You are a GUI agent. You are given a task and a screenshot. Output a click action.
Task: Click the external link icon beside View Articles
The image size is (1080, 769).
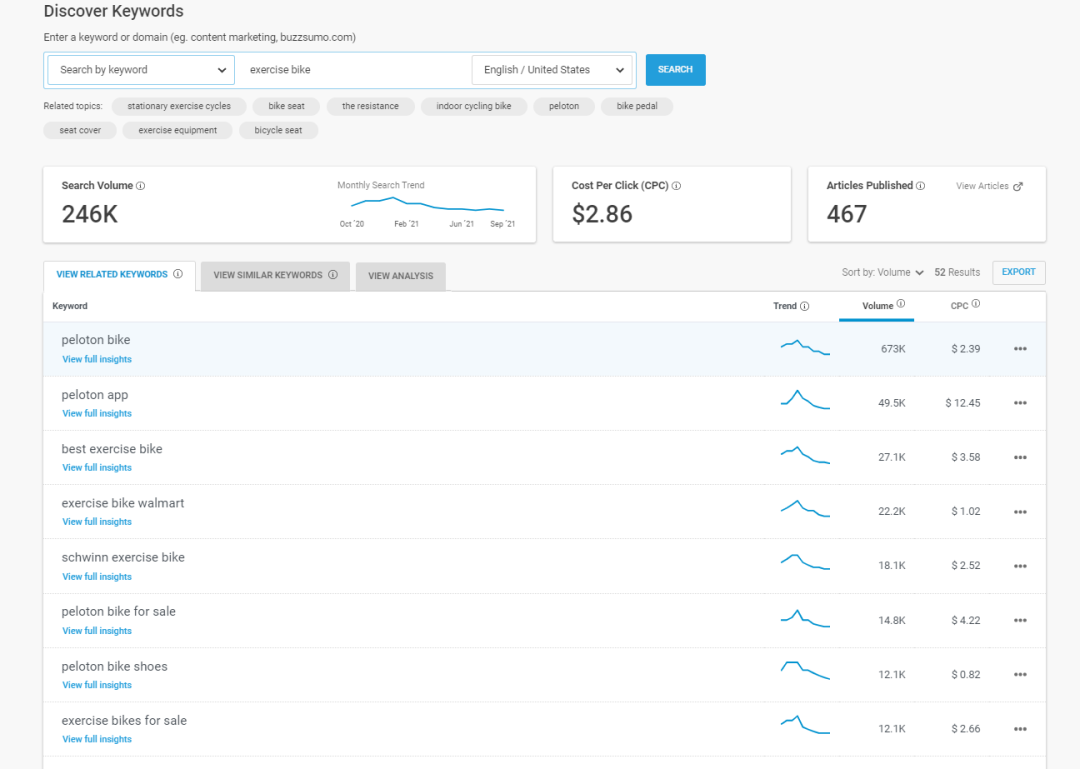point(1018,186)
